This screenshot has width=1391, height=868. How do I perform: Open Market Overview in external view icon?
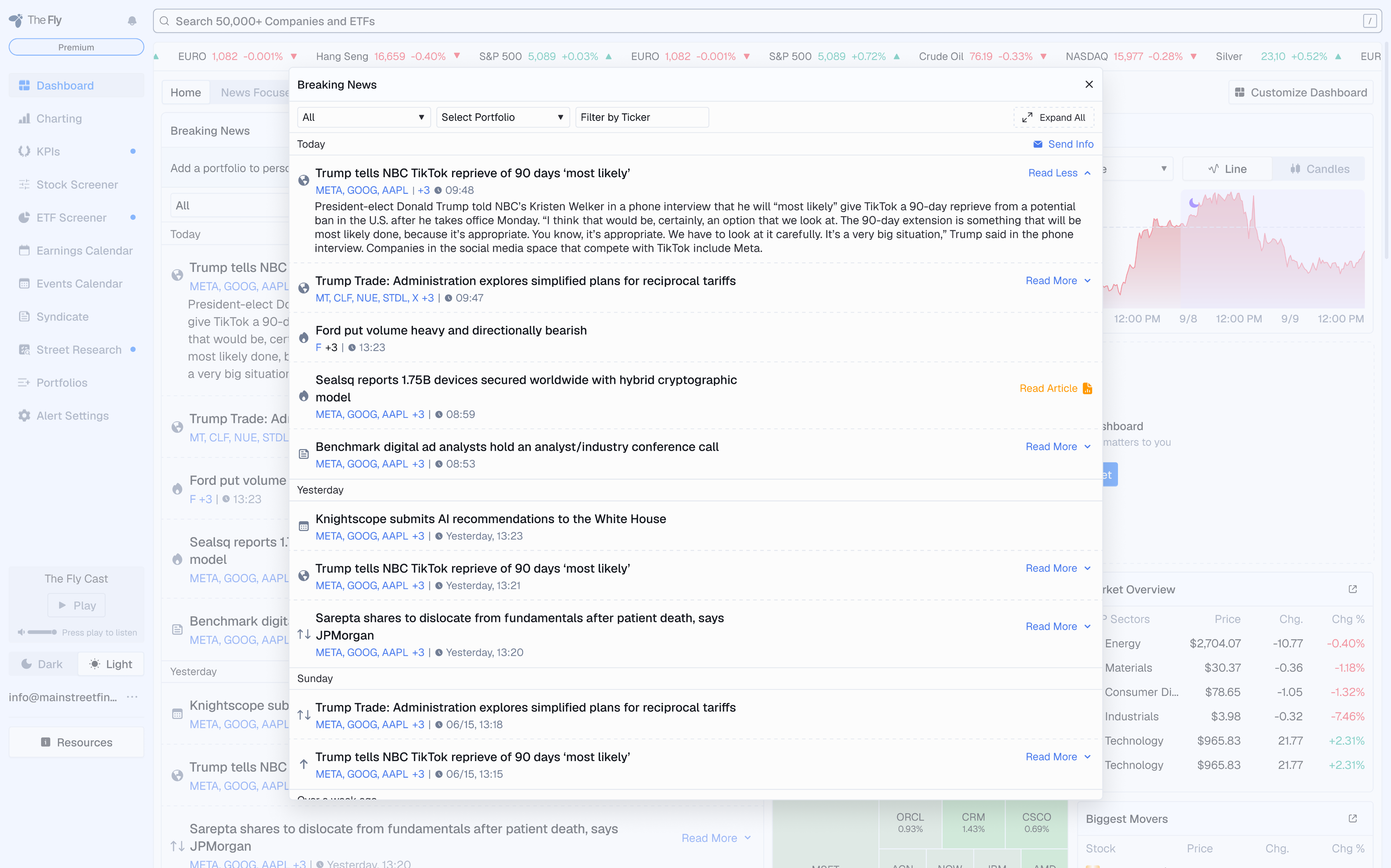[1353, 590]
